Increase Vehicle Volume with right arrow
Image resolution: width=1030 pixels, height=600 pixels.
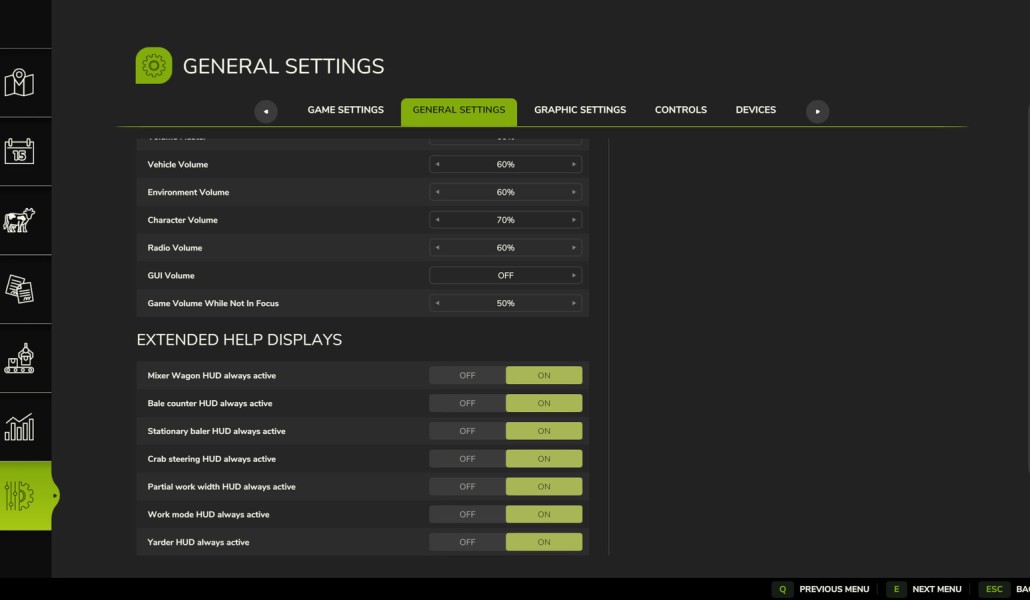[573, 164]
